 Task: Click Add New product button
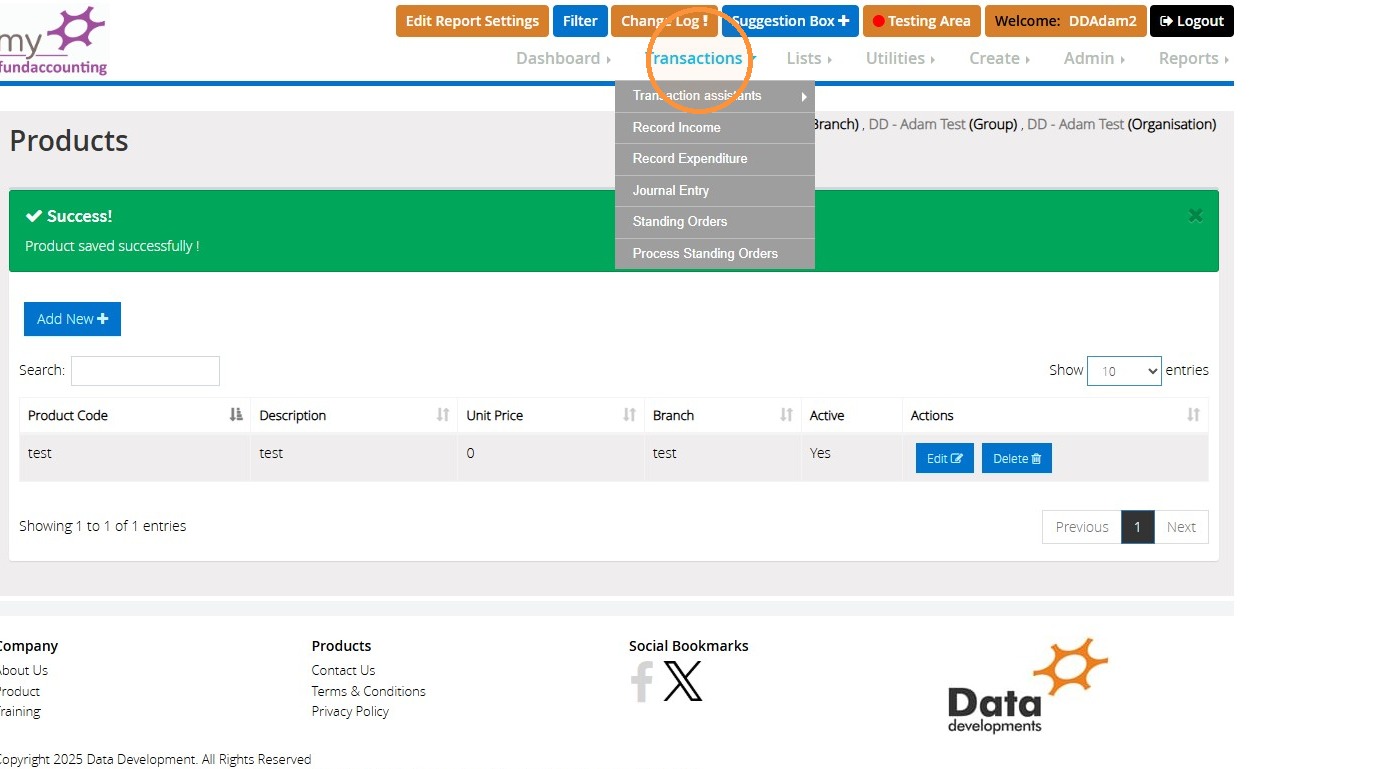click(x=72, y=319)
